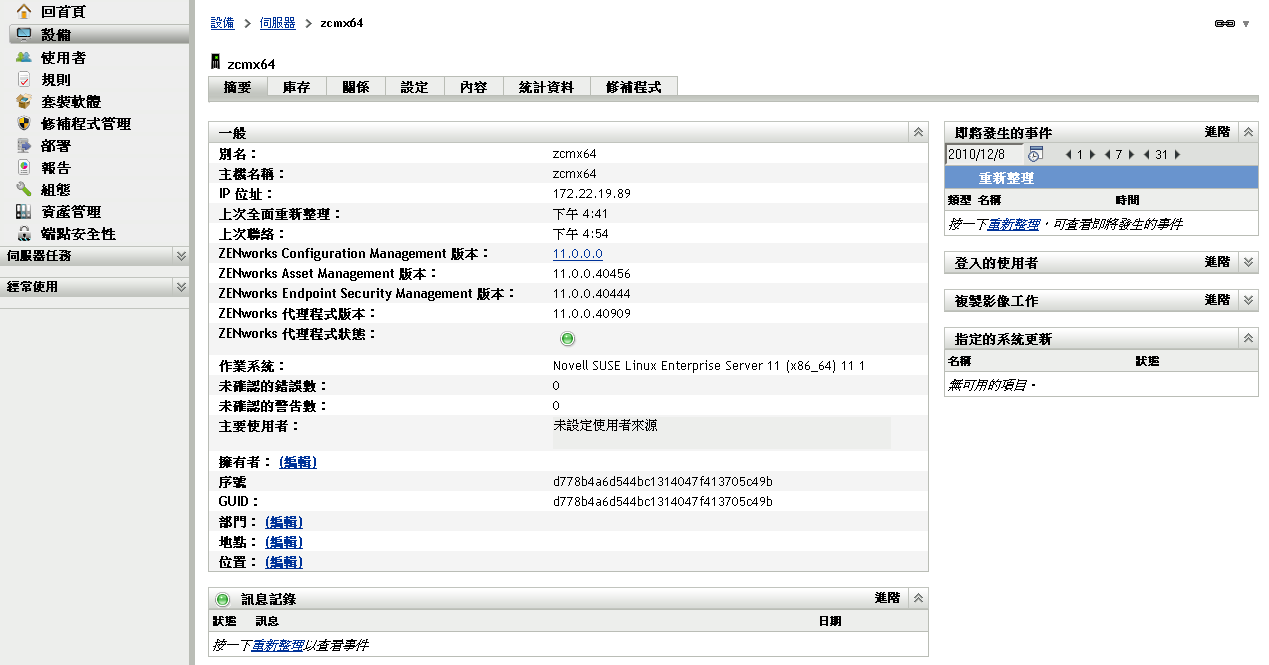Screen dimensions: 1269x665
Task: Switch to the 統計資料 tab
Action: click(x=547, y=87)
